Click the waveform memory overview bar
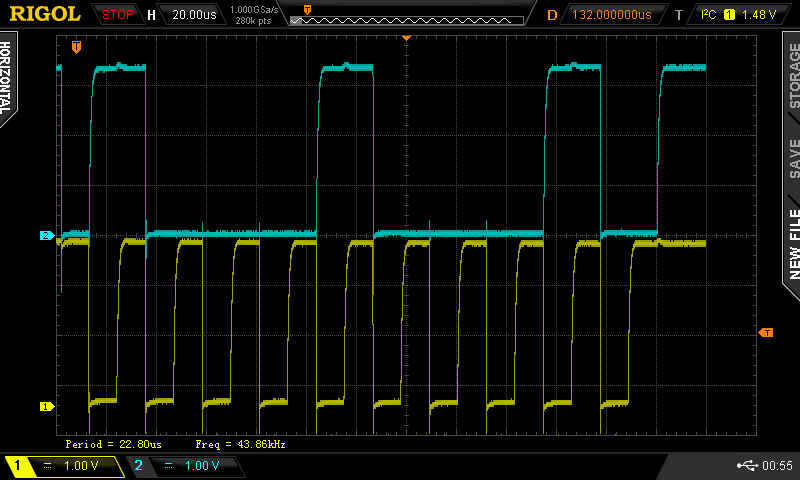Screen dimensions: 800x480 pyautogui.click(x=407, y=20)
